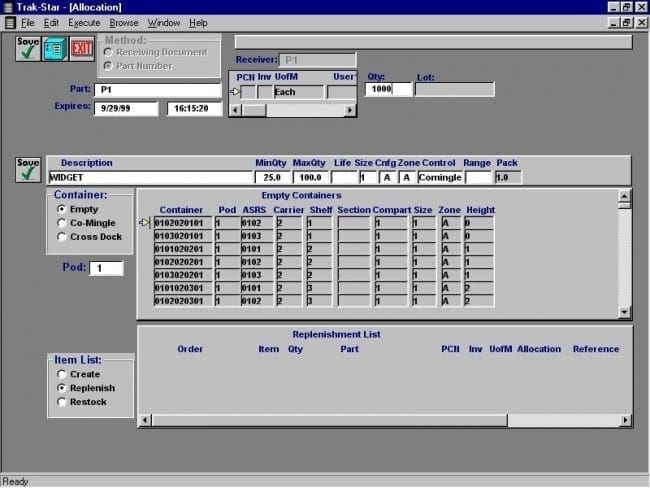Open the Execute menu

click(x=84, y=23)
